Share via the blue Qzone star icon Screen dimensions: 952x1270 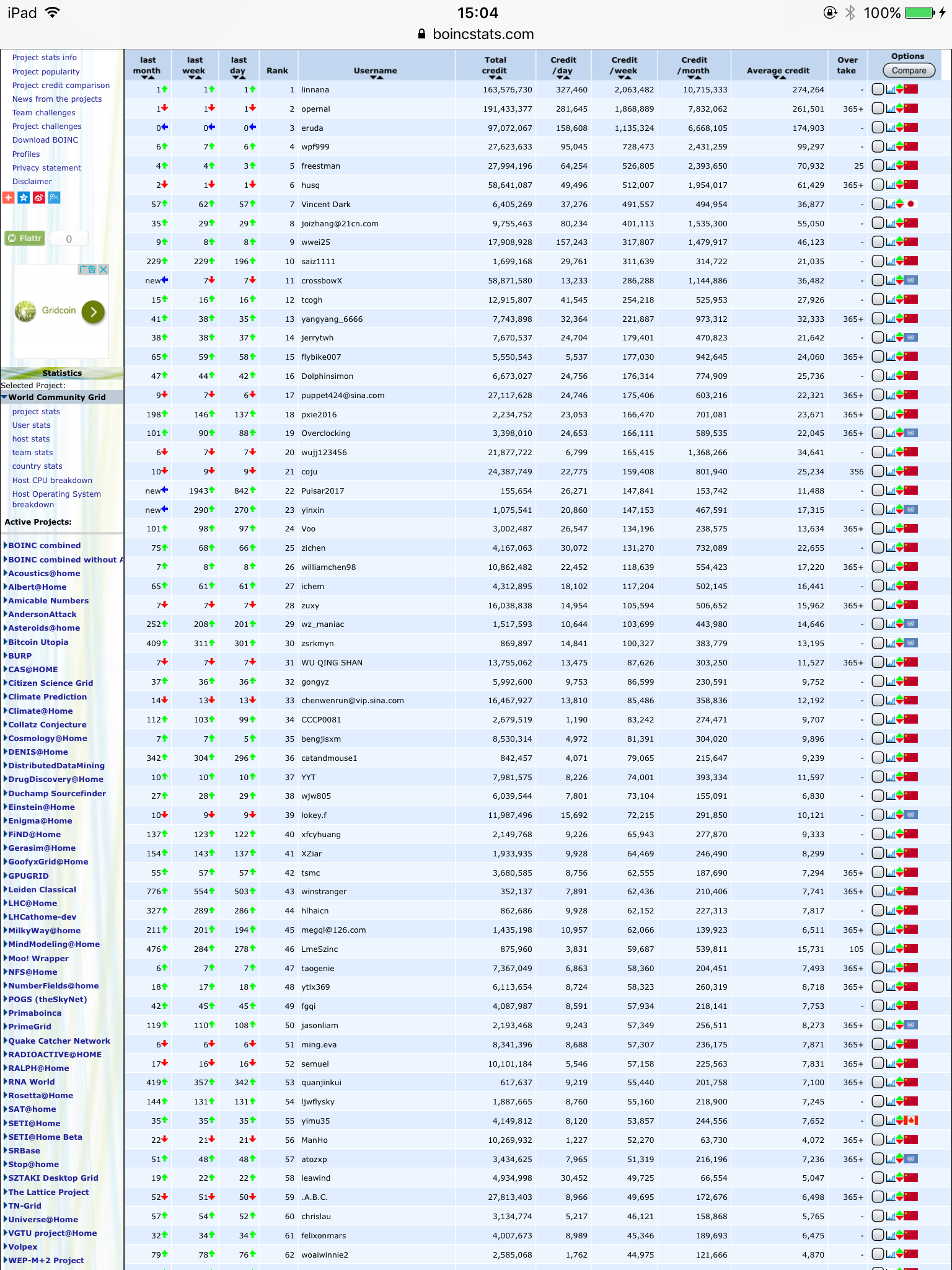(x=24, y=198)
